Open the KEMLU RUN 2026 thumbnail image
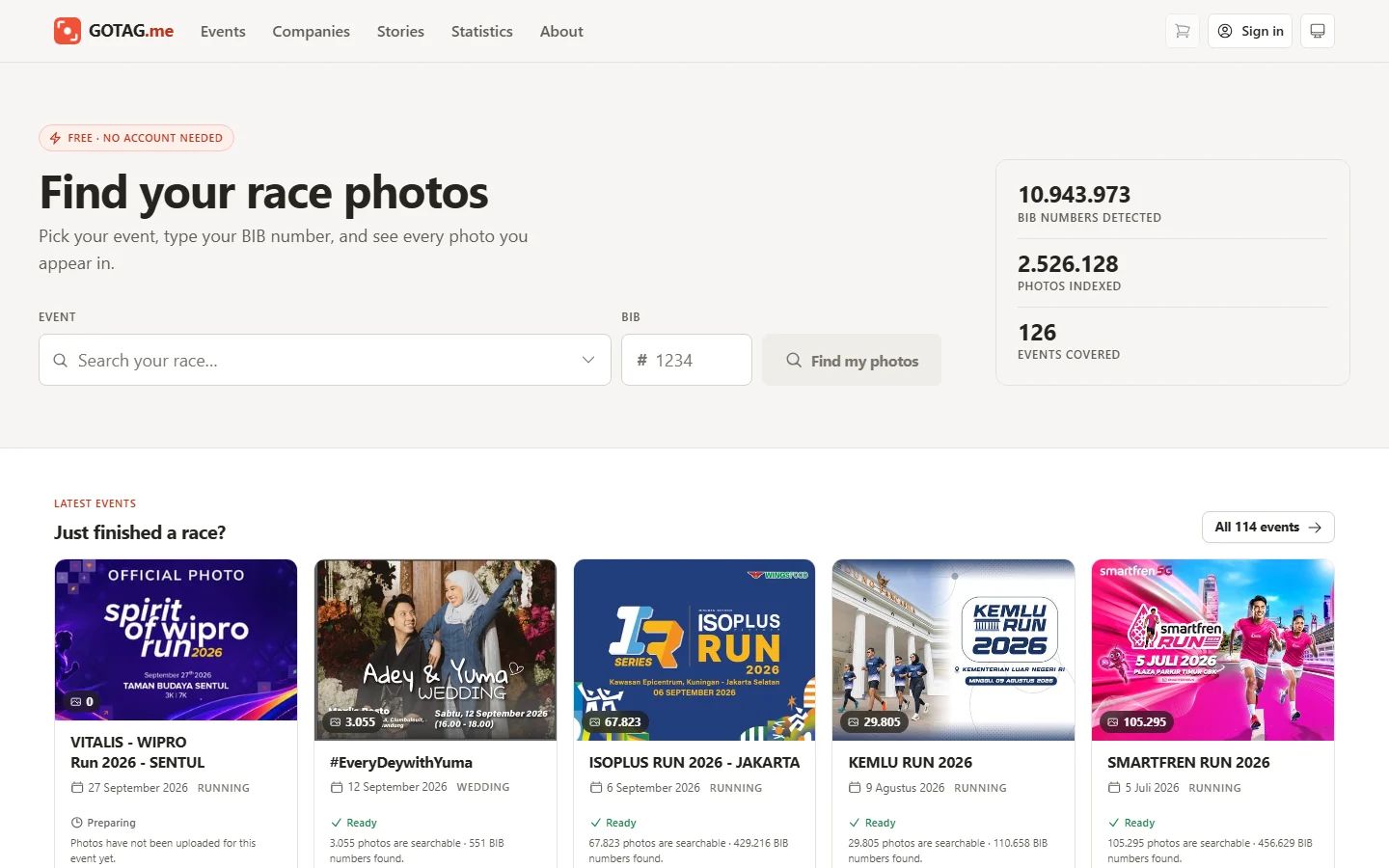 [x=953, y=650]
